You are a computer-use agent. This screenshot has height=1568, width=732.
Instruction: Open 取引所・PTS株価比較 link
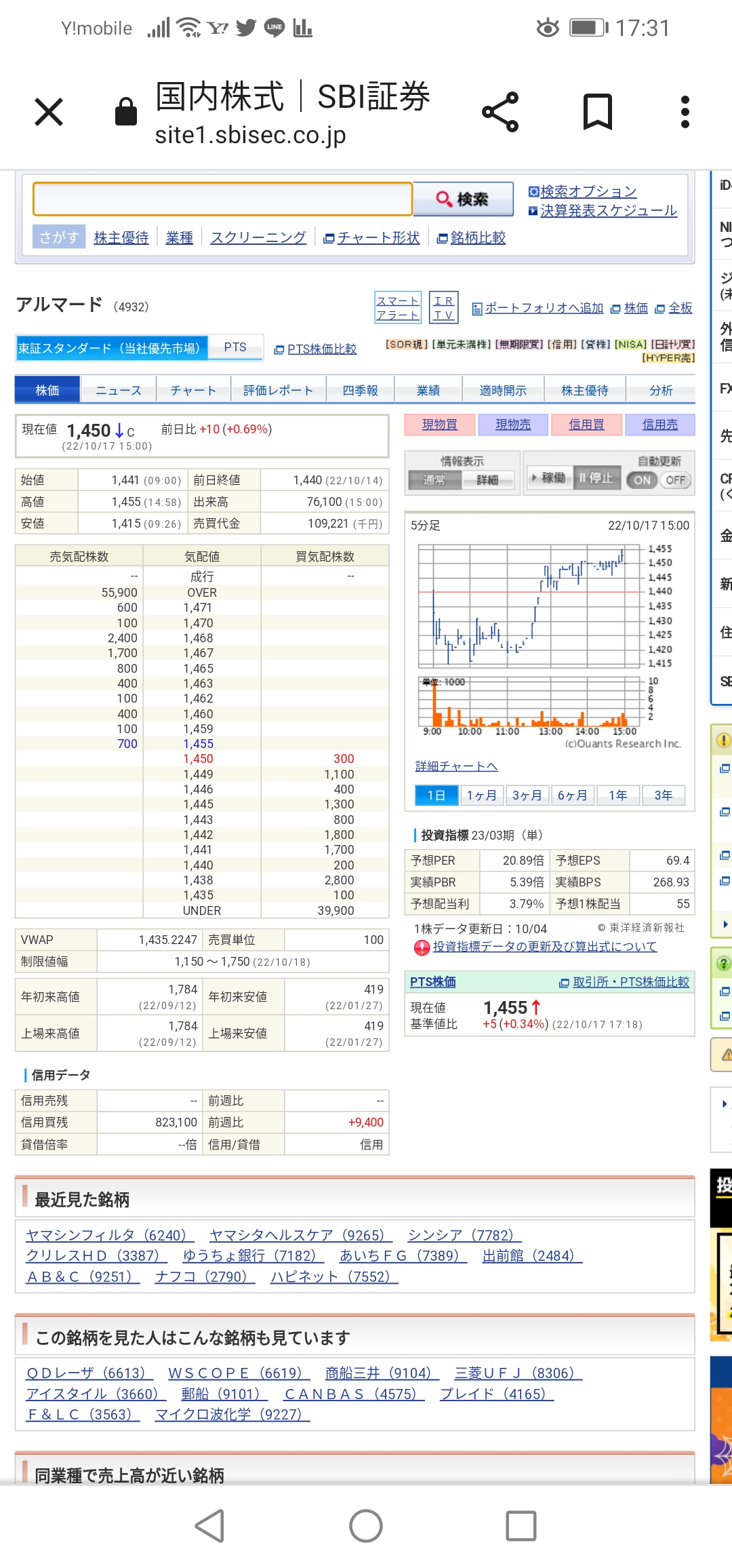coord(631,982)
